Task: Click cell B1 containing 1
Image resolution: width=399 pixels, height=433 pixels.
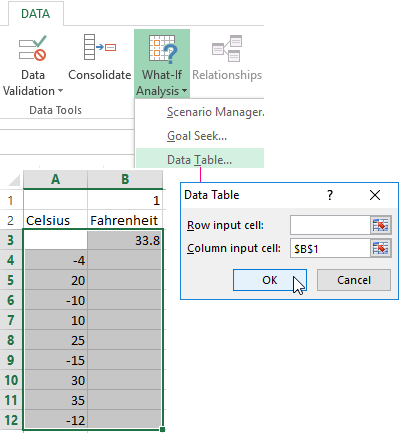Action: 125,200
